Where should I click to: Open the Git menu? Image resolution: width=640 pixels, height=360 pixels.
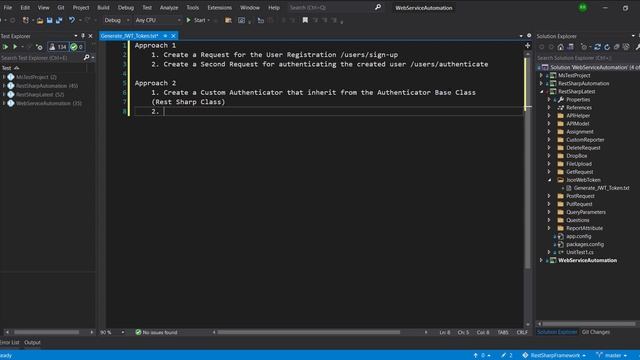[60, 7]
